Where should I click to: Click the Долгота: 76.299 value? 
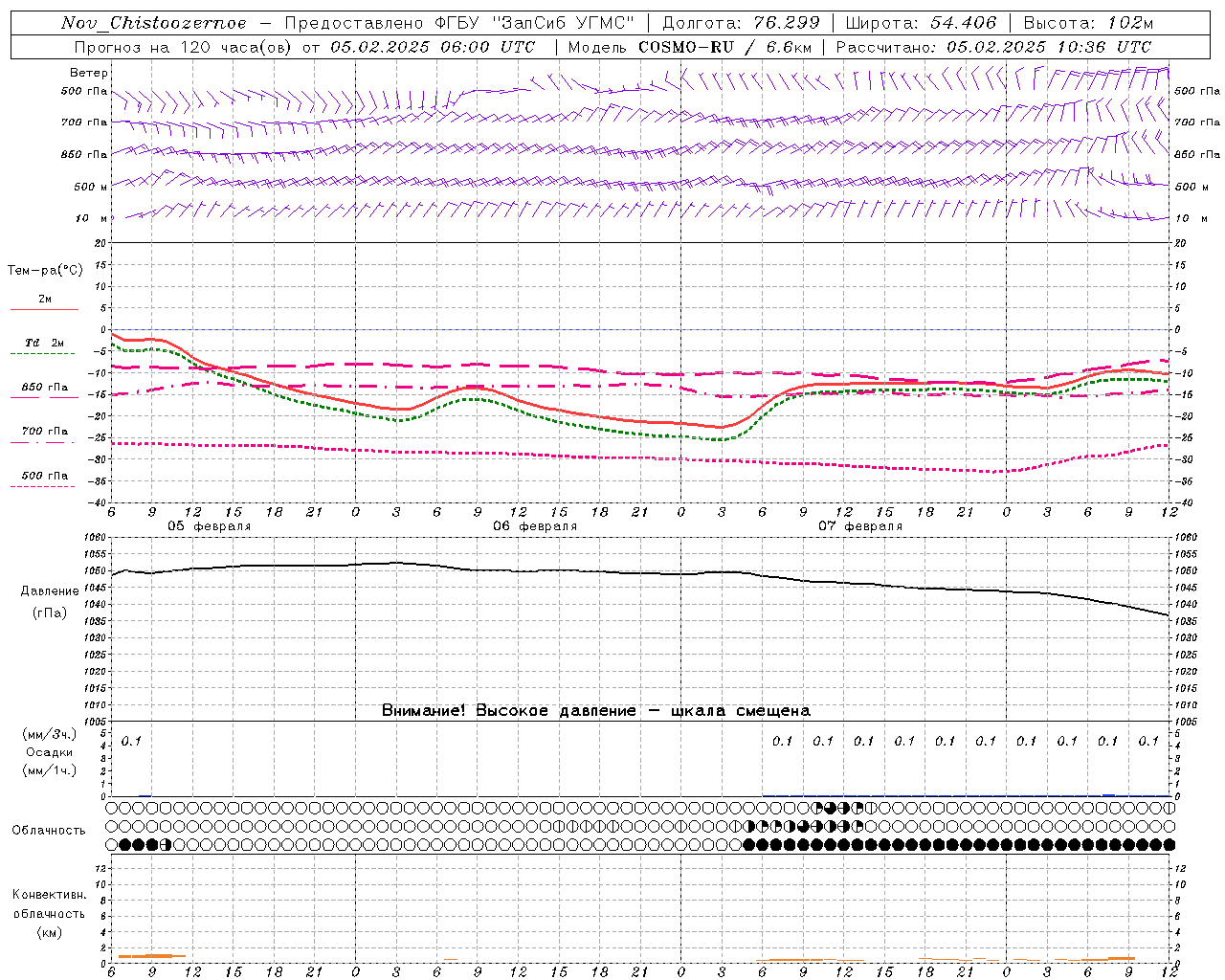tap(741, 23)
